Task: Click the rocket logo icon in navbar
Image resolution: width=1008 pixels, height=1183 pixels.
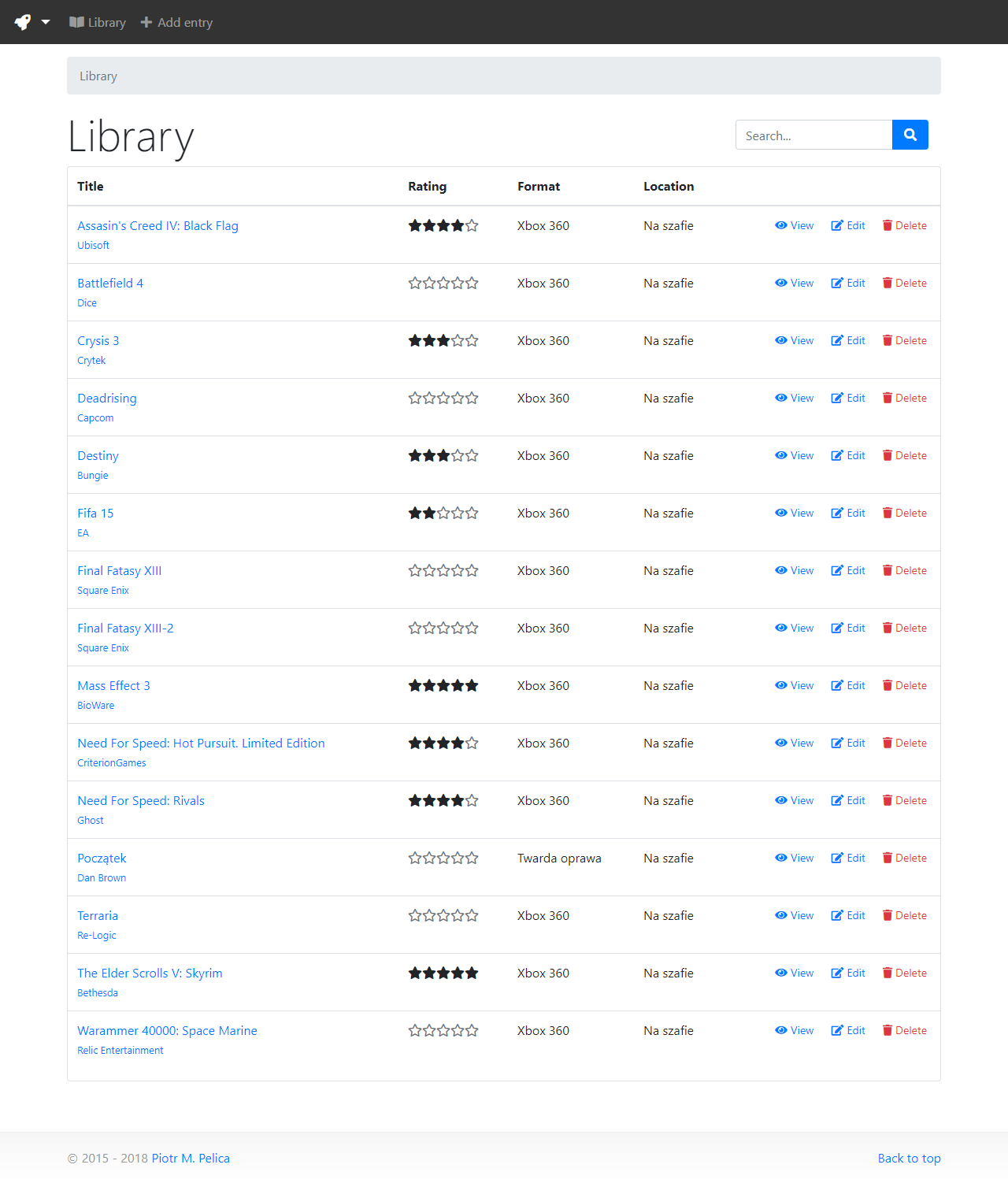Action: coord(23,22)
